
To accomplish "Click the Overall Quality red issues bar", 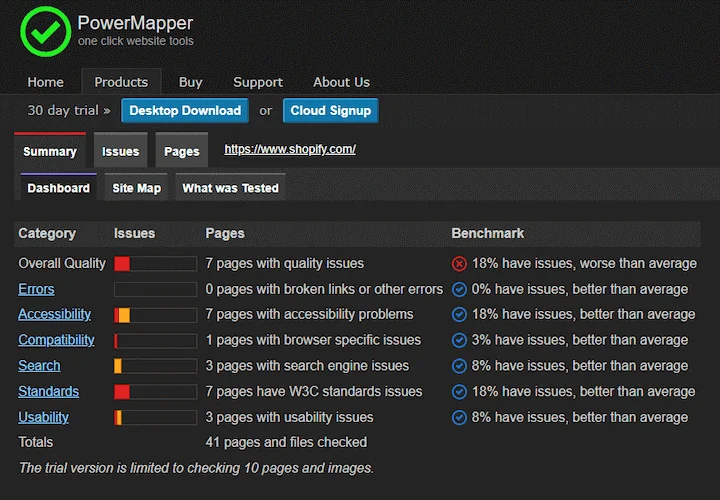I will click(122, 264).
